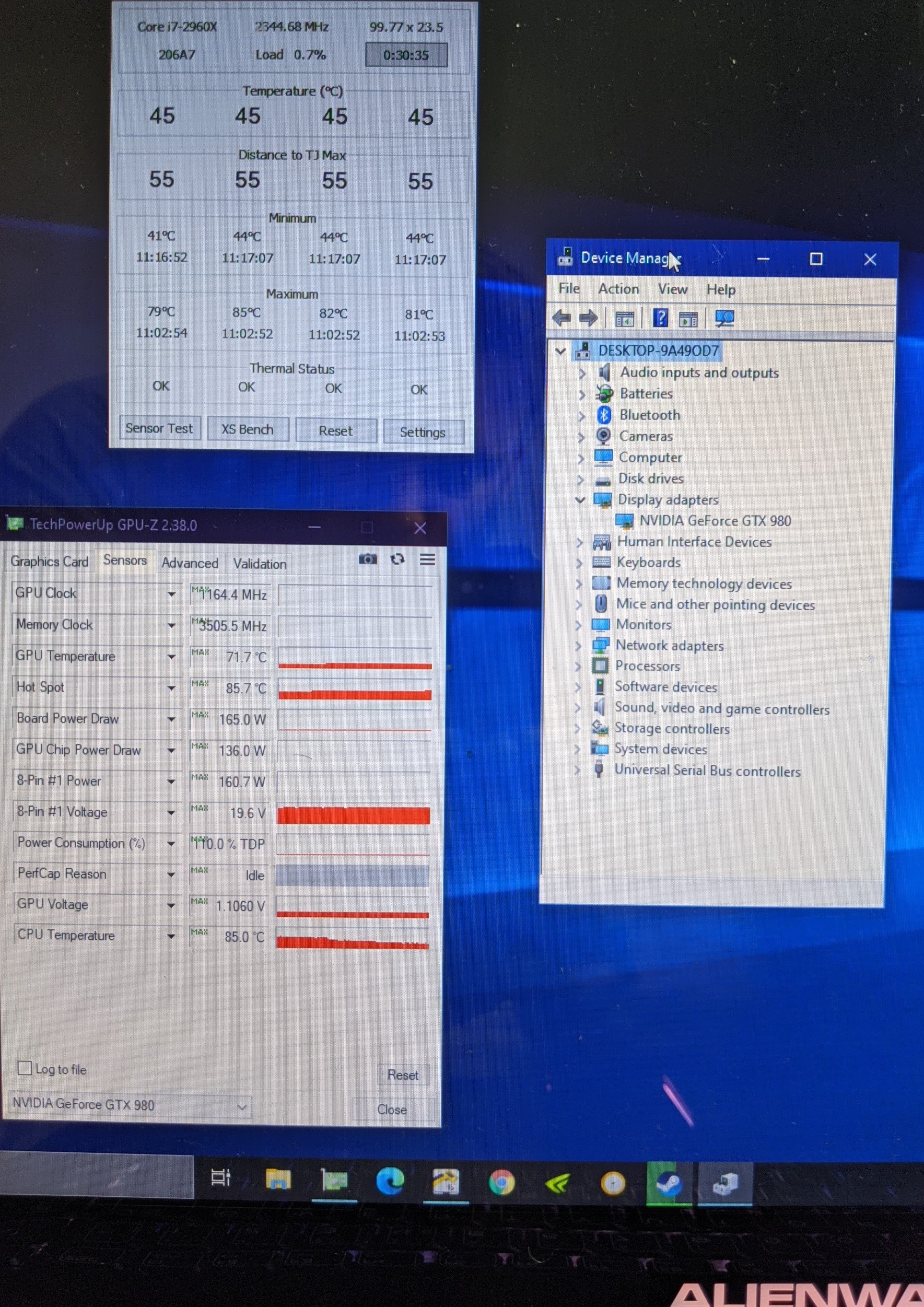The width and height of the screenshot is (924, 1307).
Task: Click Processors icon in device tree
Action: tap(600, 666)
